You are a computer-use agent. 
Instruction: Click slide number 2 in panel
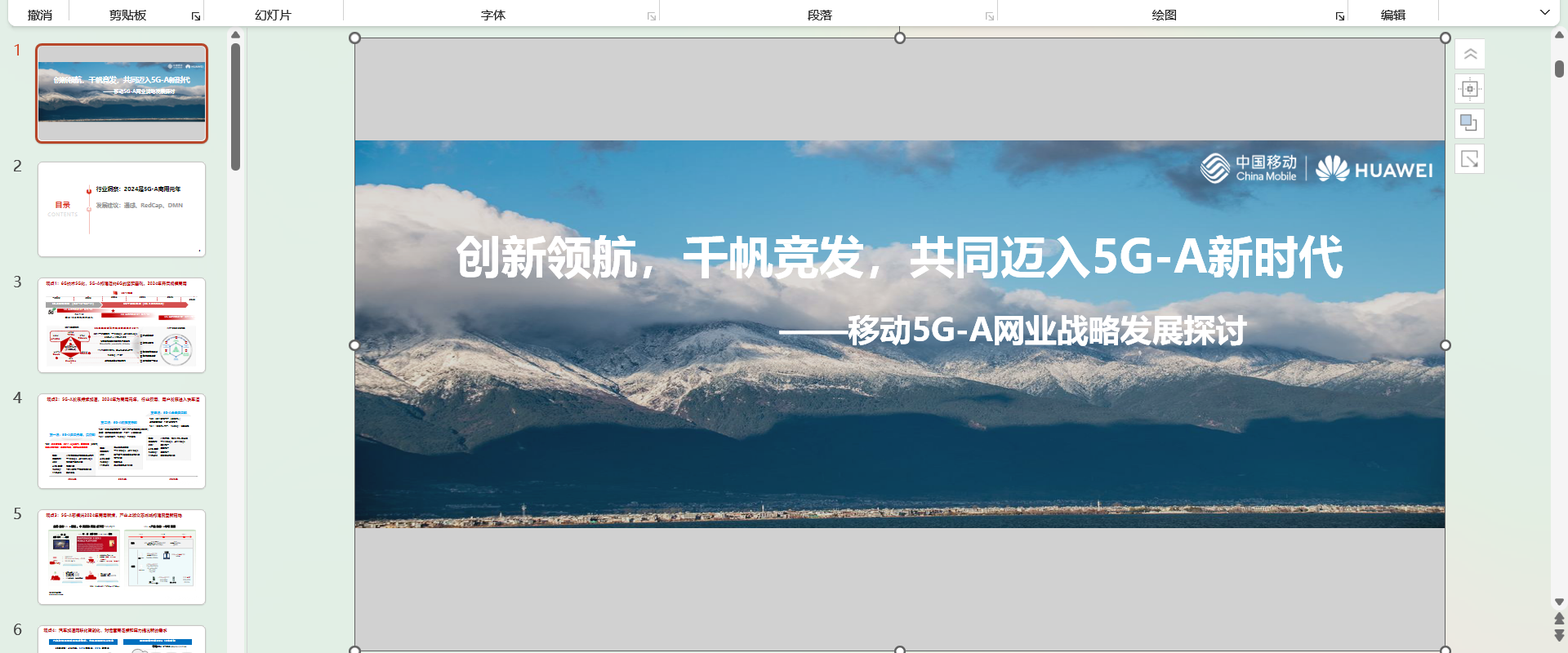17,166
